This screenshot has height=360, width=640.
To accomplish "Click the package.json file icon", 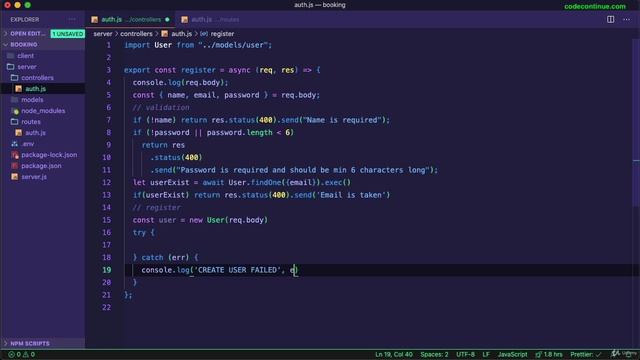I will [15, 166].
